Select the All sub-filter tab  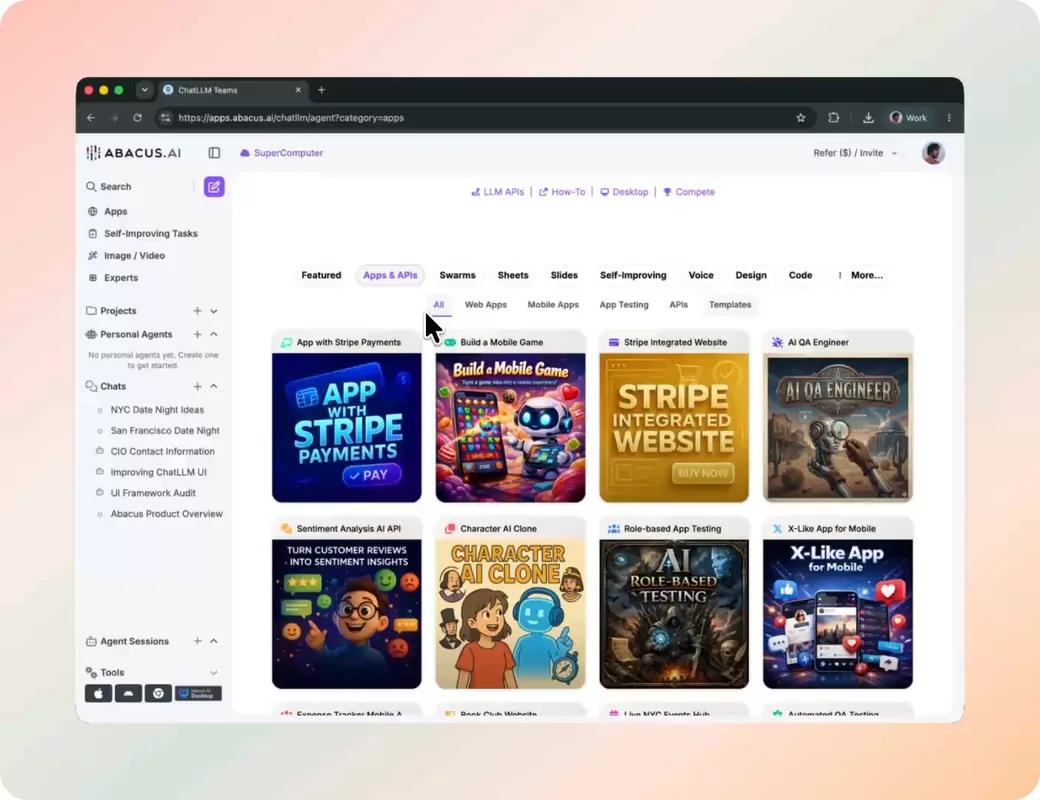438,305
